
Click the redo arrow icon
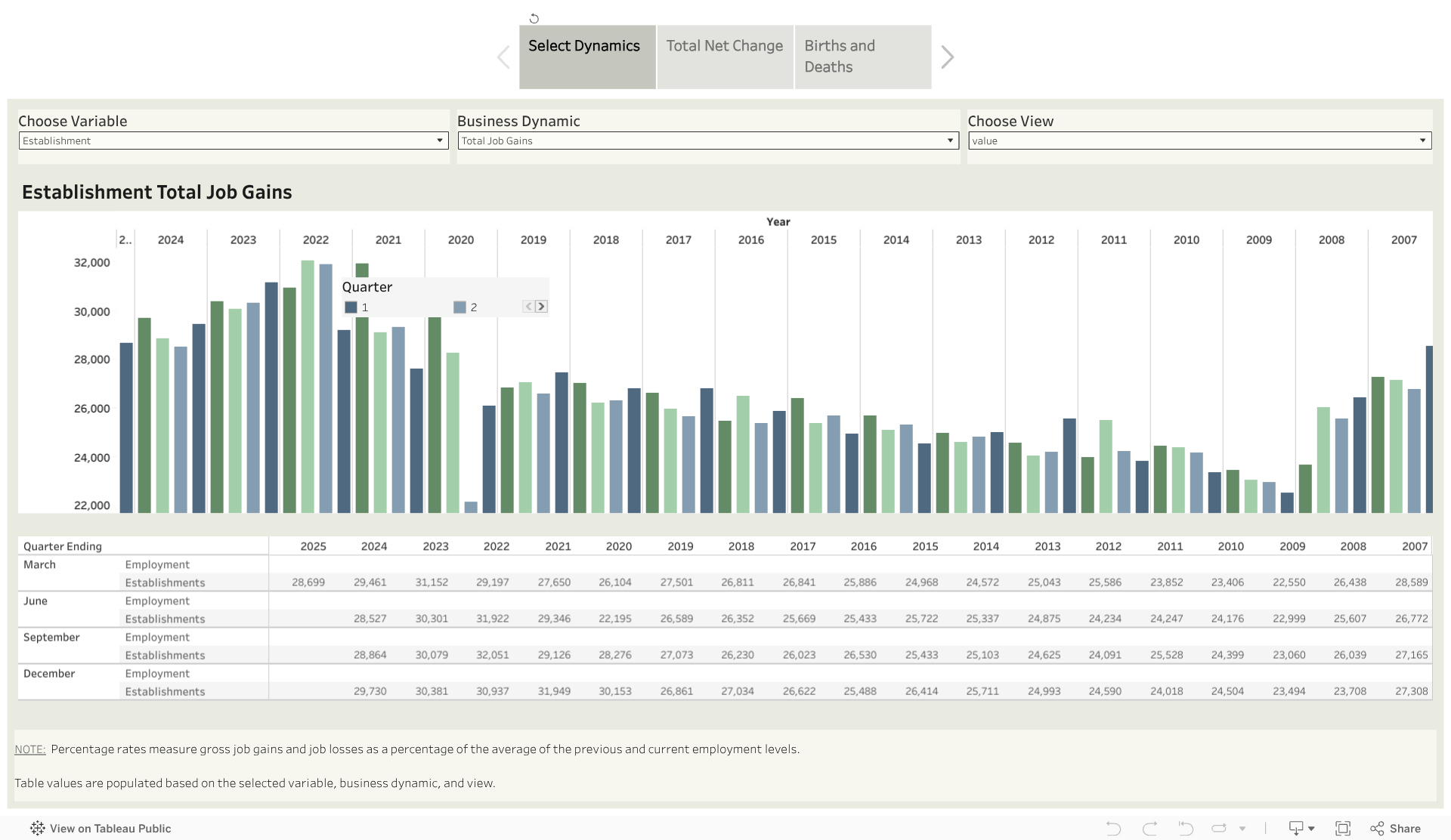tap(1149, 829)
